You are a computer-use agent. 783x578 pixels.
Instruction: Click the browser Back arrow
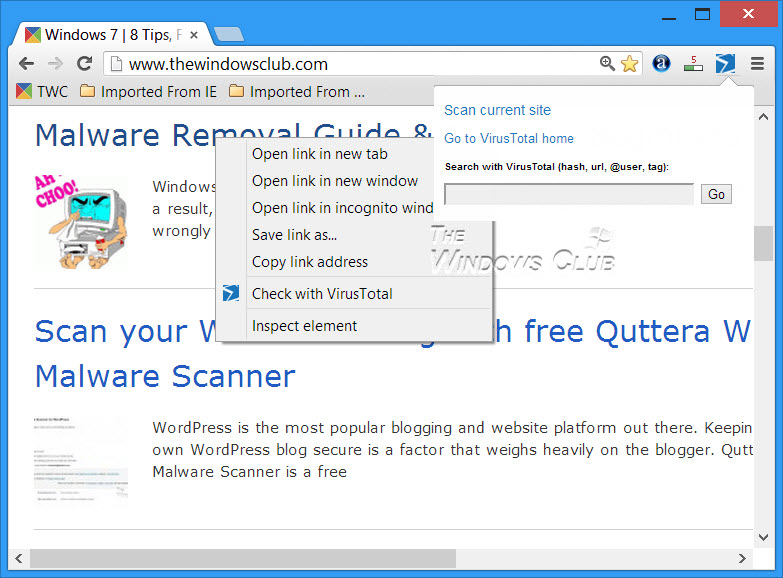pos(26,63)
